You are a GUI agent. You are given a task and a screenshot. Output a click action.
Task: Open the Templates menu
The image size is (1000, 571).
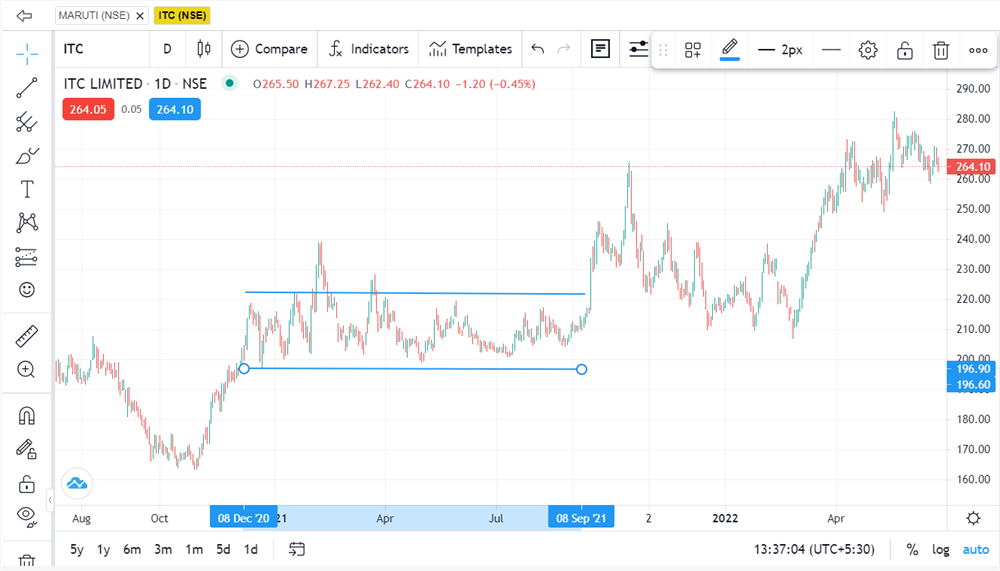(x=471, y=49)
